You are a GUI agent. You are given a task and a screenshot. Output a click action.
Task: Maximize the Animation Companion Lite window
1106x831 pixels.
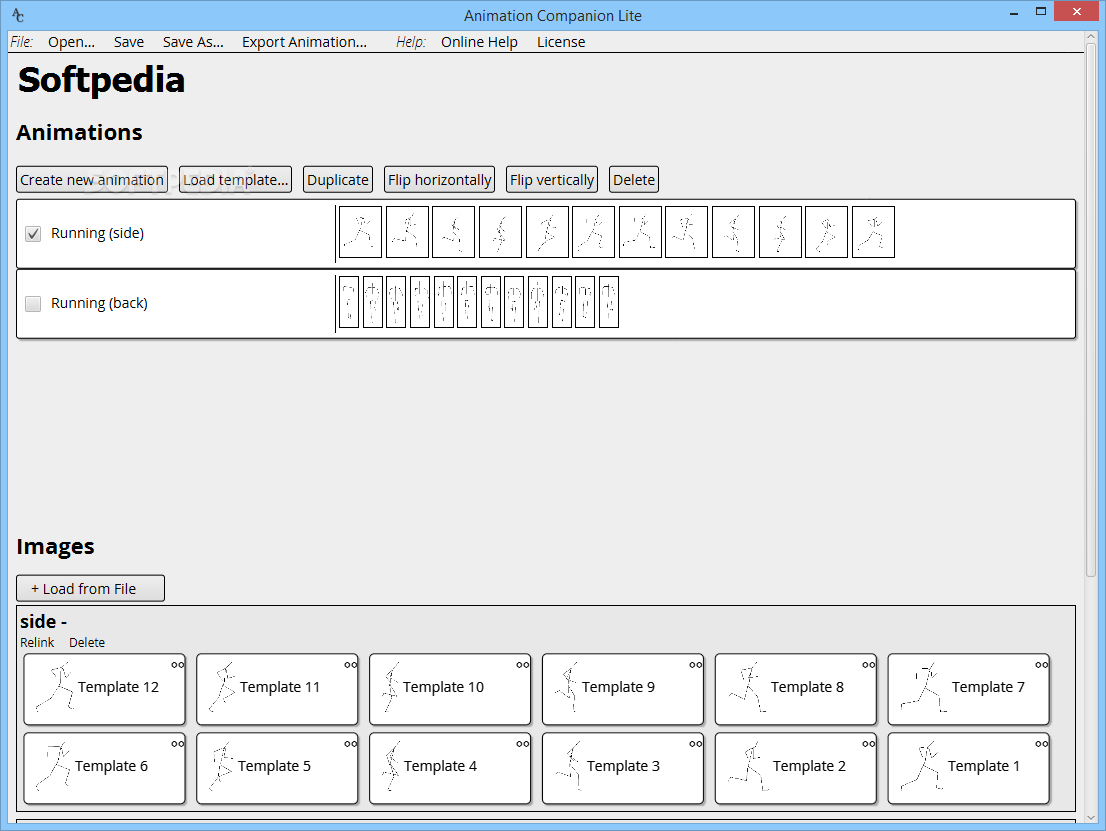(x=1040, y=11)
